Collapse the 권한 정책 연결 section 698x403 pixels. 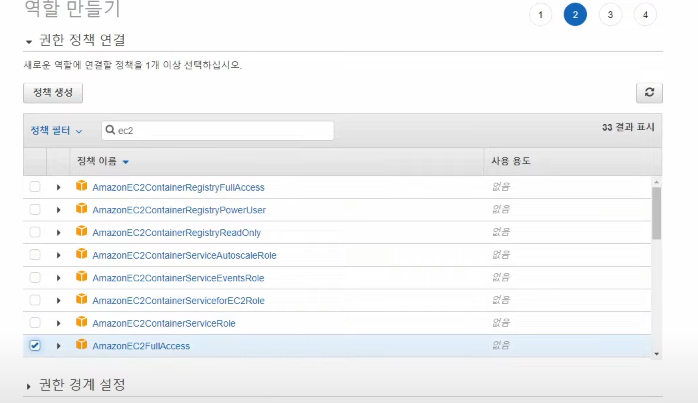75,40
